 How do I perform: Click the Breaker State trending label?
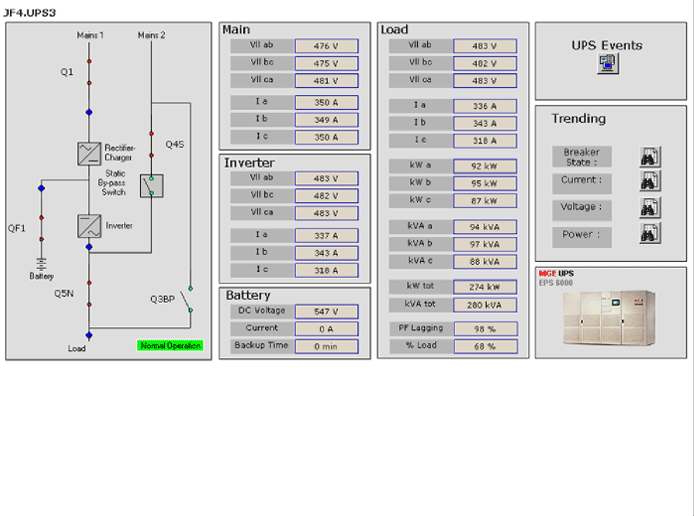pyautogui.click(x=582, y=157)
